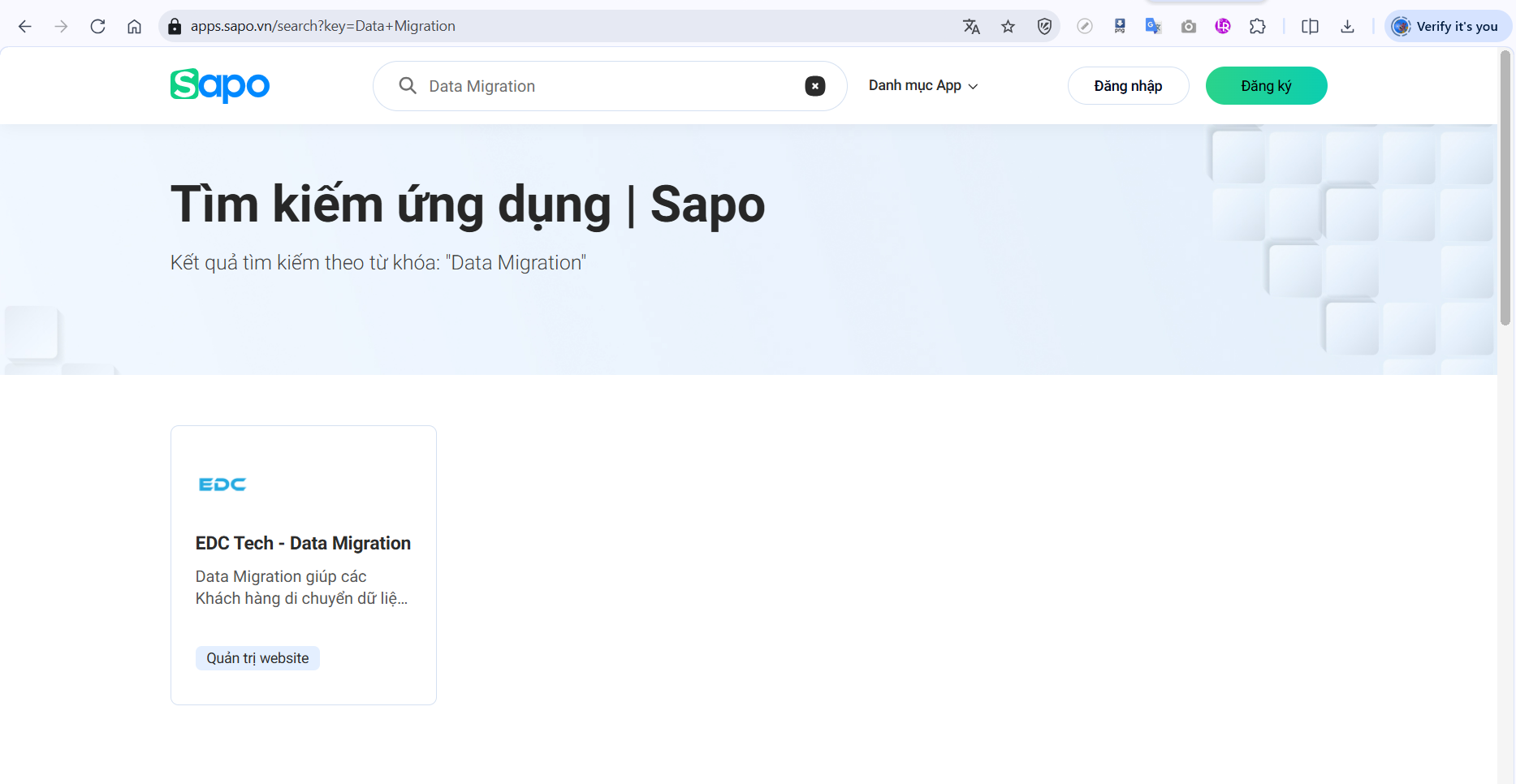Click the compass extension icon
This screenshot has height=784, width=1516.
pyautogui.click(x=1085, y=27)
